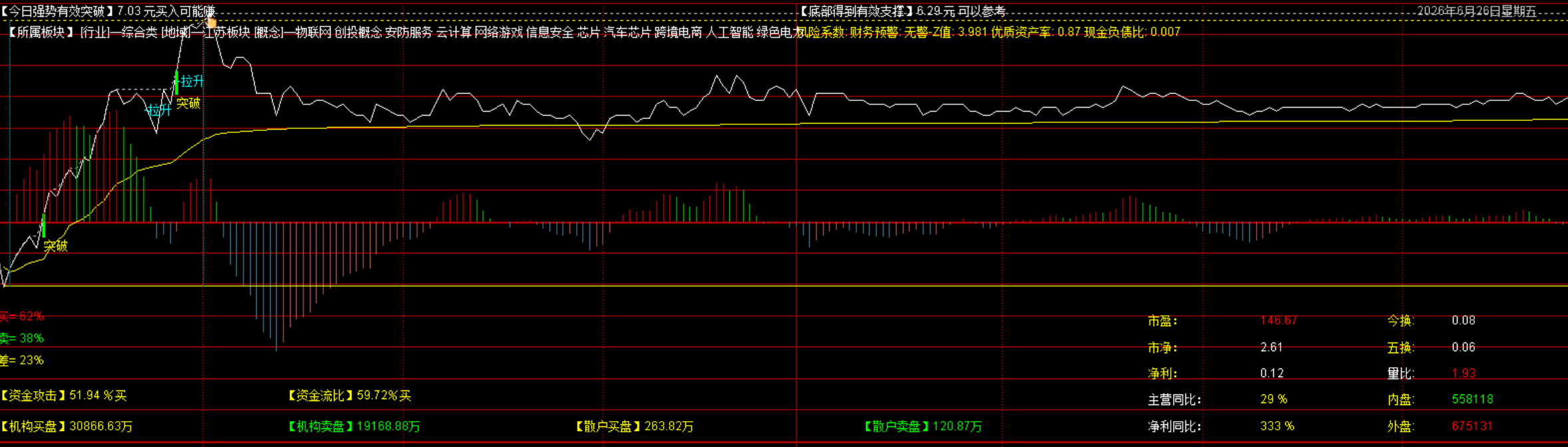Viewport: 1568px width, 447px height.
Task: Select the 6.29 元 可以参考 support price
Action: [961, 11]
